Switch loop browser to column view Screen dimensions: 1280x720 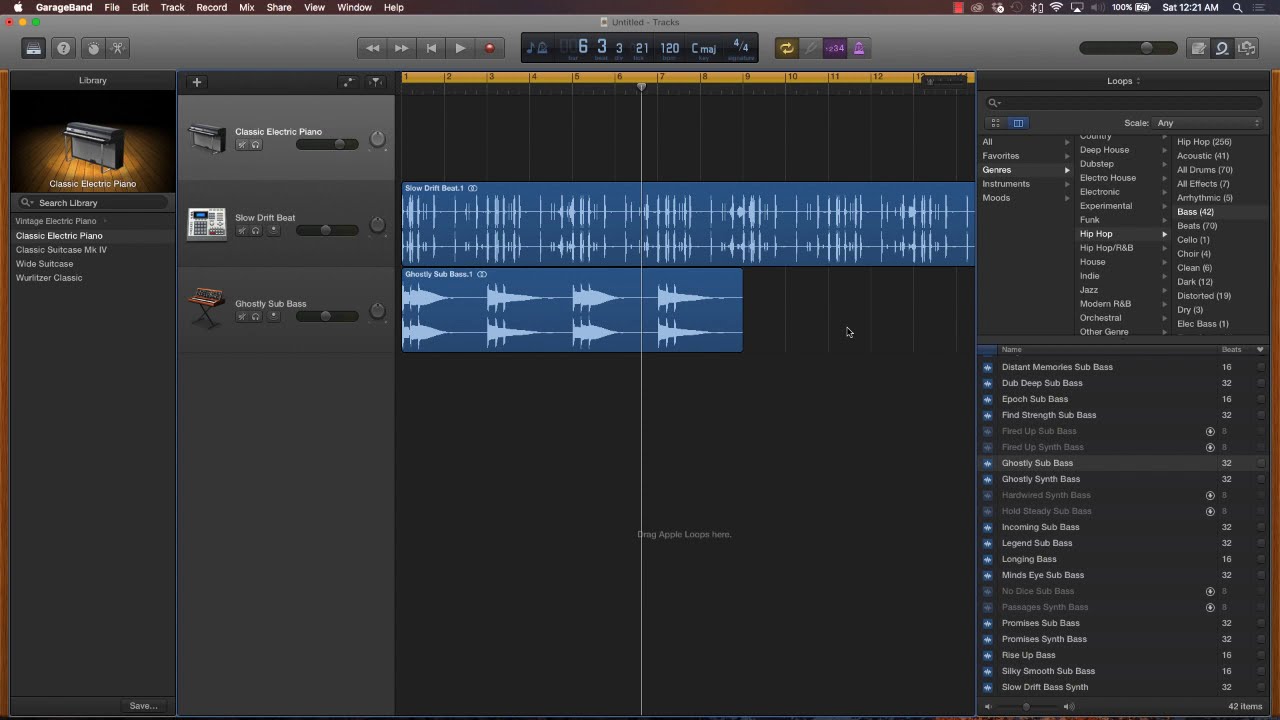coord(1018,123)
